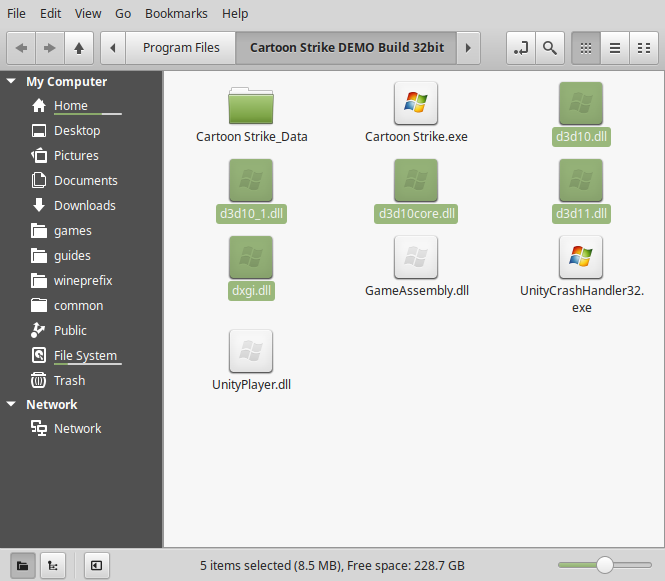
Task: Hide the sidebar with the status bar button
Action: [x=97, y=566]
